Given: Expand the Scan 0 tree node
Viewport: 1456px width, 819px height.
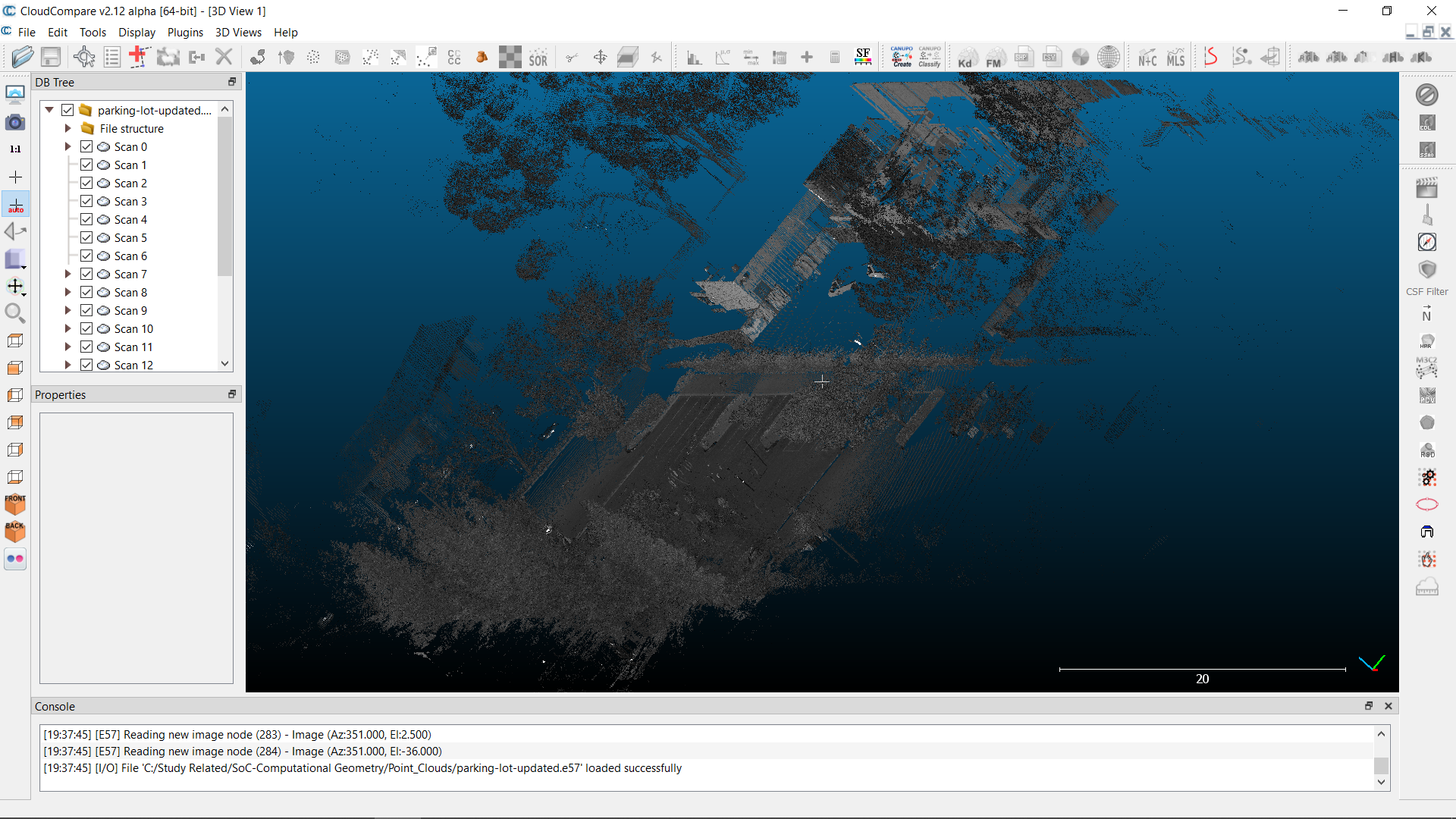Looking at the screenshot, I should (x=67, y=146).
